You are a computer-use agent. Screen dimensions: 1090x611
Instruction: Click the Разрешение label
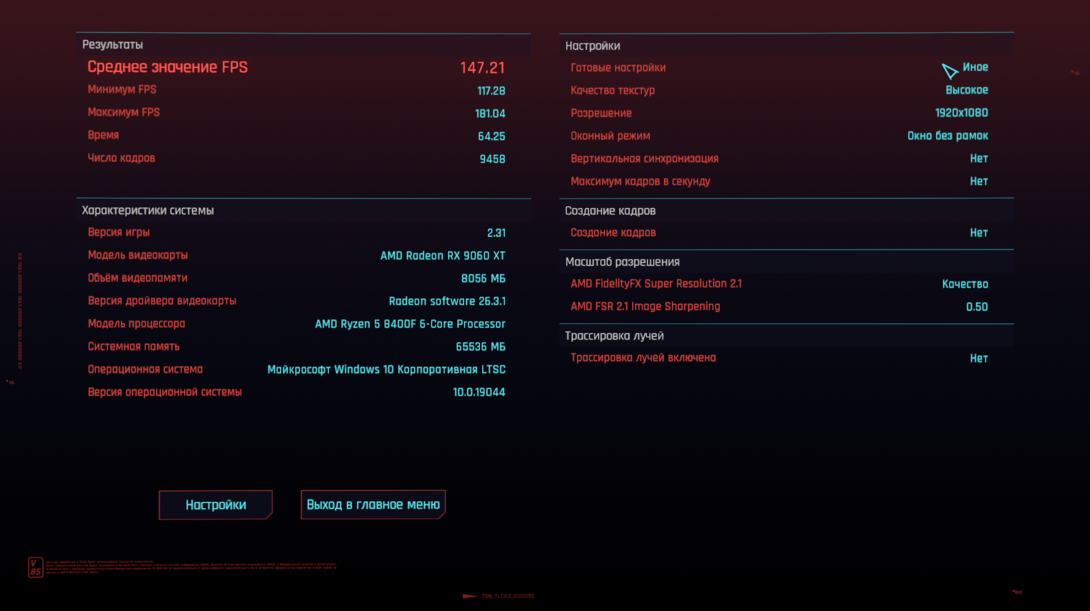pyautogui.click(x=601, y=113)
